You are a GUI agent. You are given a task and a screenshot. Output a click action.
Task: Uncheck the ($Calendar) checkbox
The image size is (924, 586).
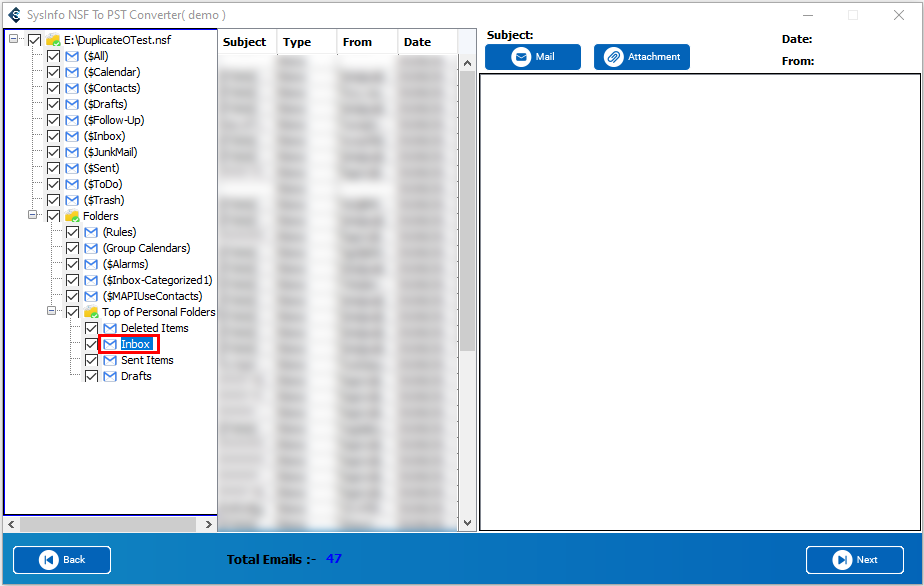[x=53, y=72]
